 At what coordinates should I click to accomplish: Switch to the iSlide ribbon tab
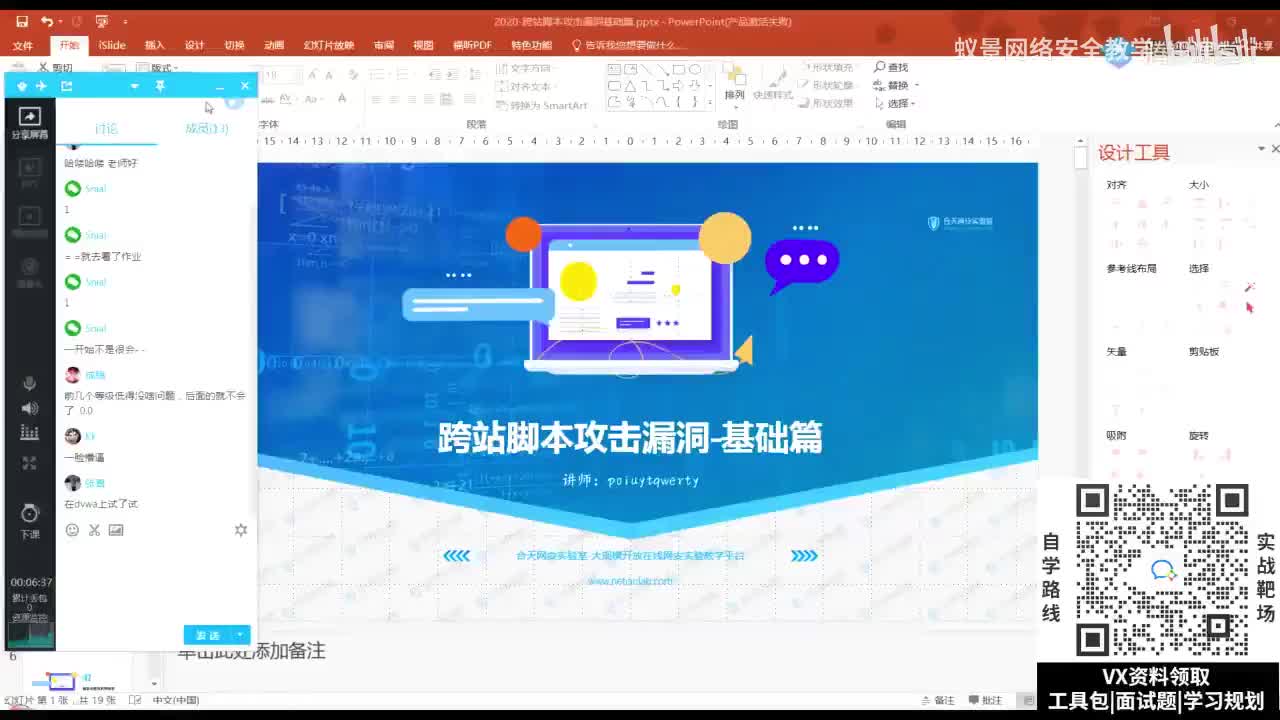[112, 45]
